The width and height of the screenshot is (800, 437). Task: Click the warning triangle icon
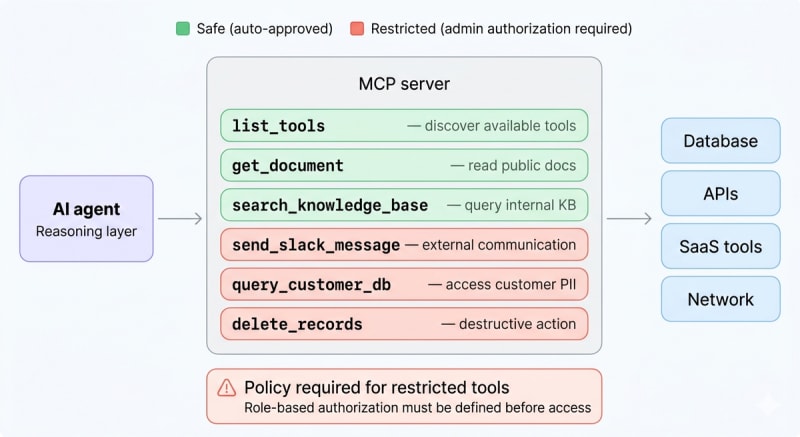pos(225,389)
